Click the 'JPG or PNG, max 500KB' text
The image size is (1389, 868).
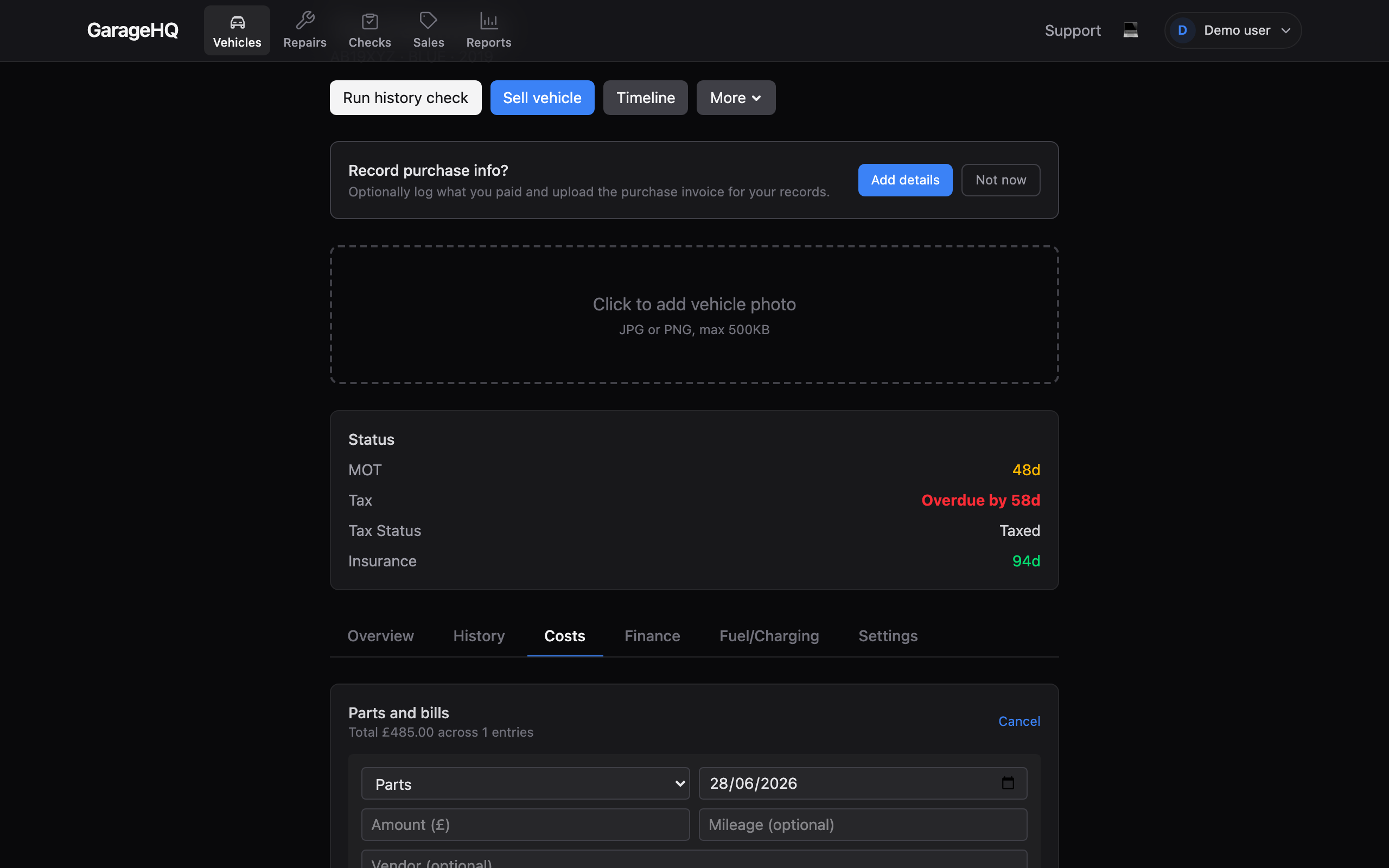[x=694, y=329]
